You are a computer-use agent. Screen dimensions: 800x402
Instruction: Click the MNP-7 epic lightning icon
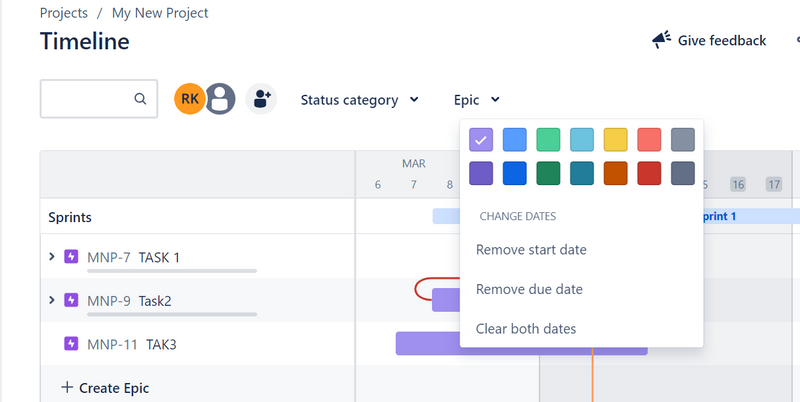point(71,257)
